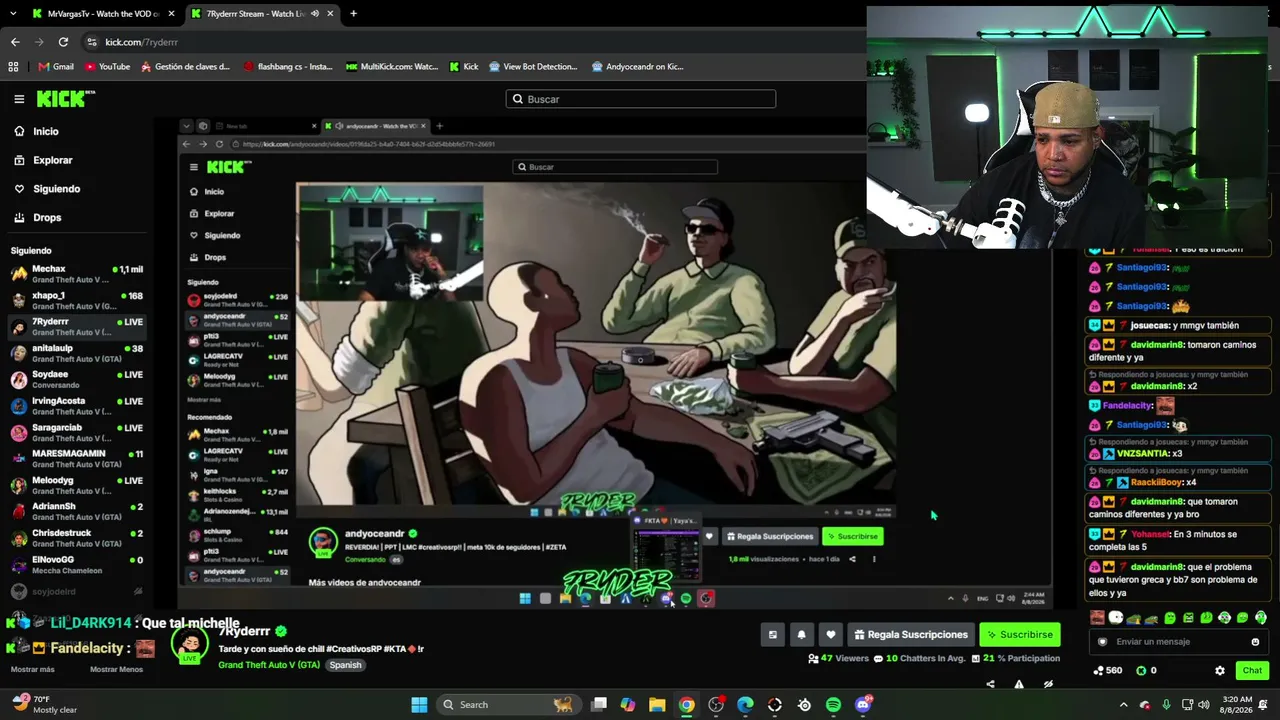Toggle follow heart for 7Ryderrr

tap(830, 634)
